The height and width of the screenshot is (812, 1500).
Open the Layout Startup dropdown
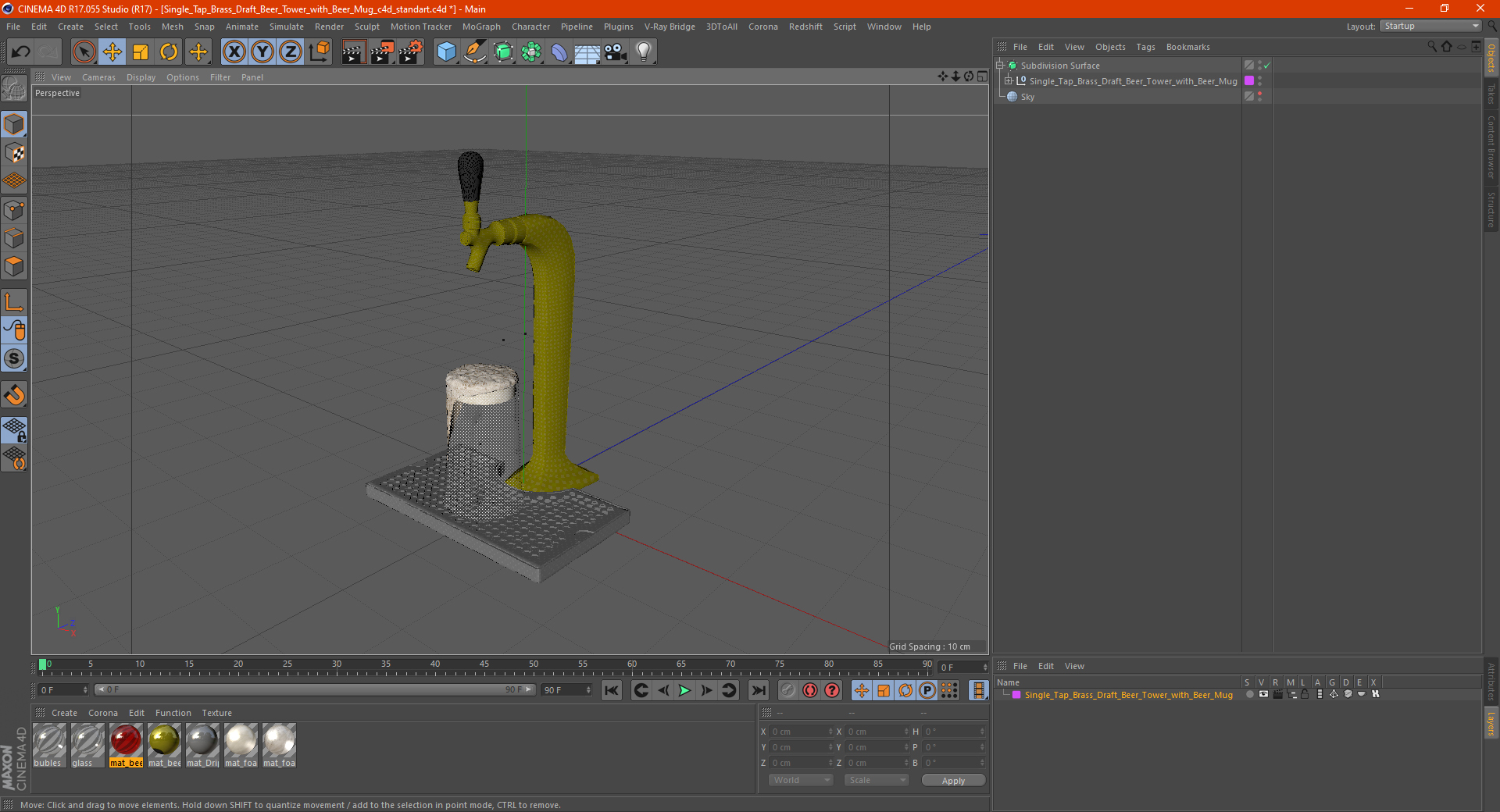(1430, 26)
